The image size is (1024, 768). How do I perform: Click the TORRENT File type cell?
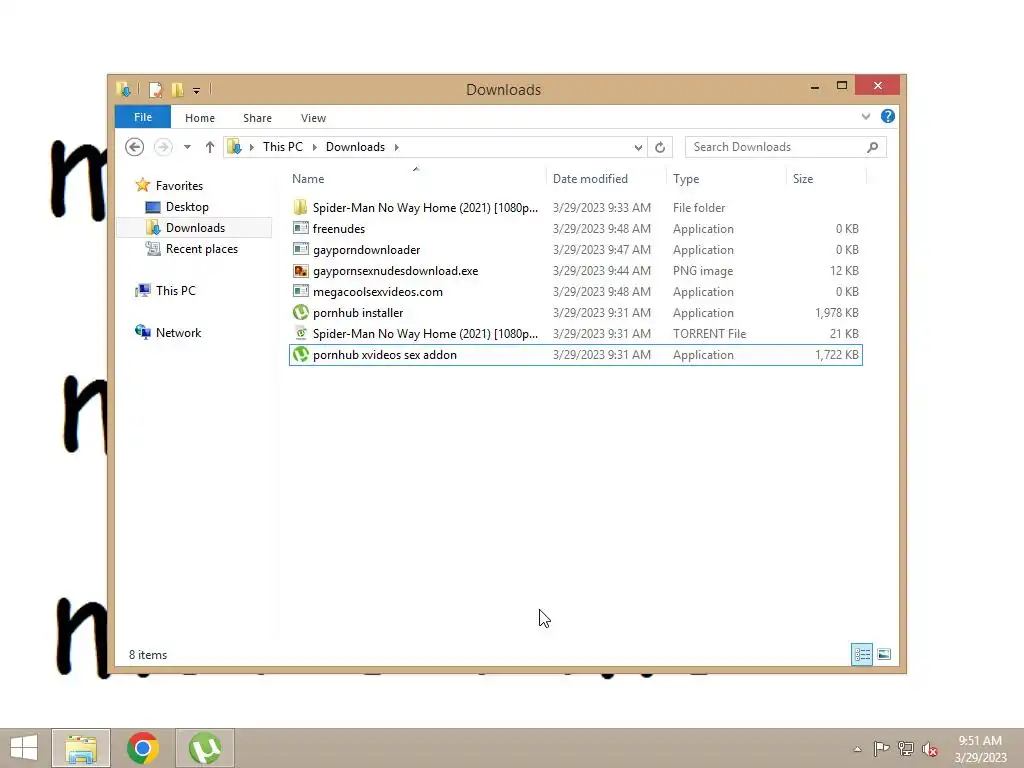point(709,334)
